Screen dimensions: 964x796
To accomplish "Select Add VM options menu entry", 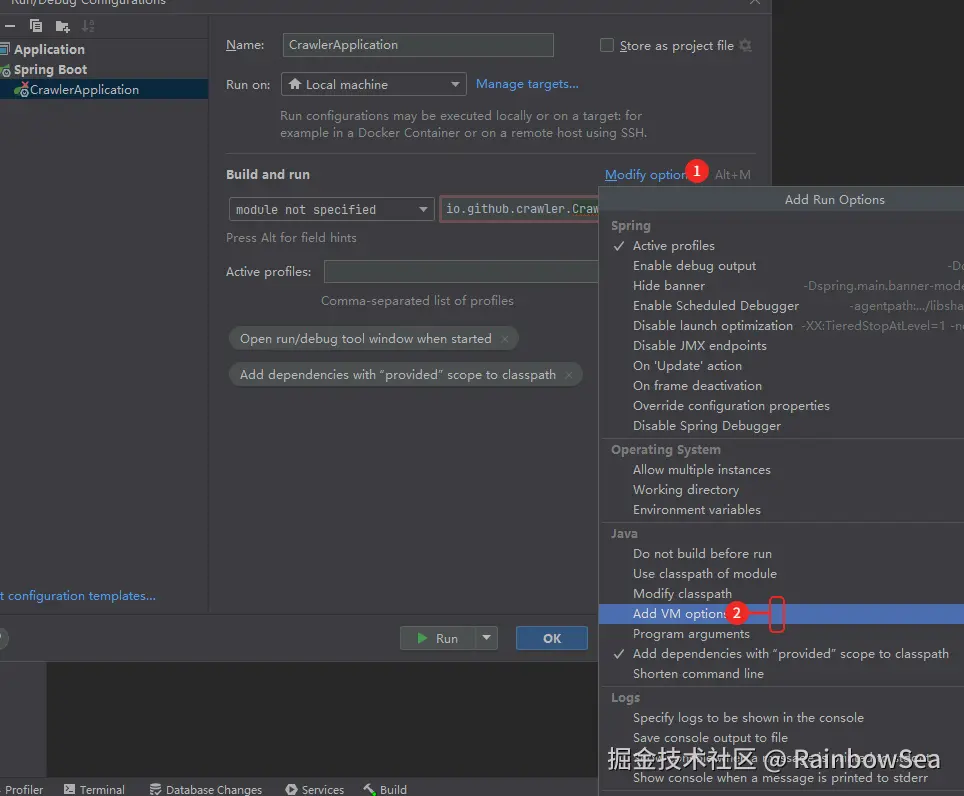I will (680, 614).
